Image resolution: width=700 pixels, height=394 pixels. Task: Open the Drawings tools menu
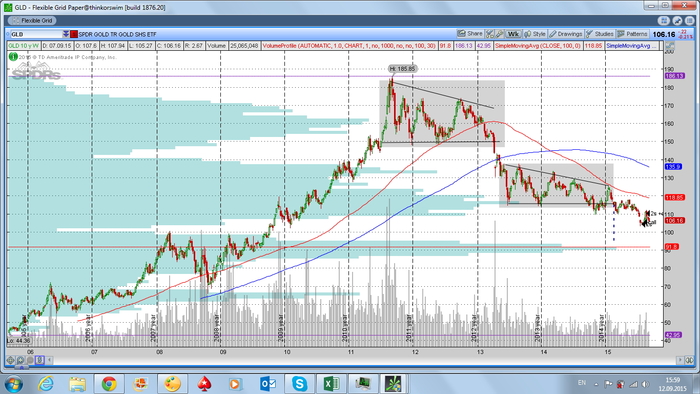click(x=566, y=34)
